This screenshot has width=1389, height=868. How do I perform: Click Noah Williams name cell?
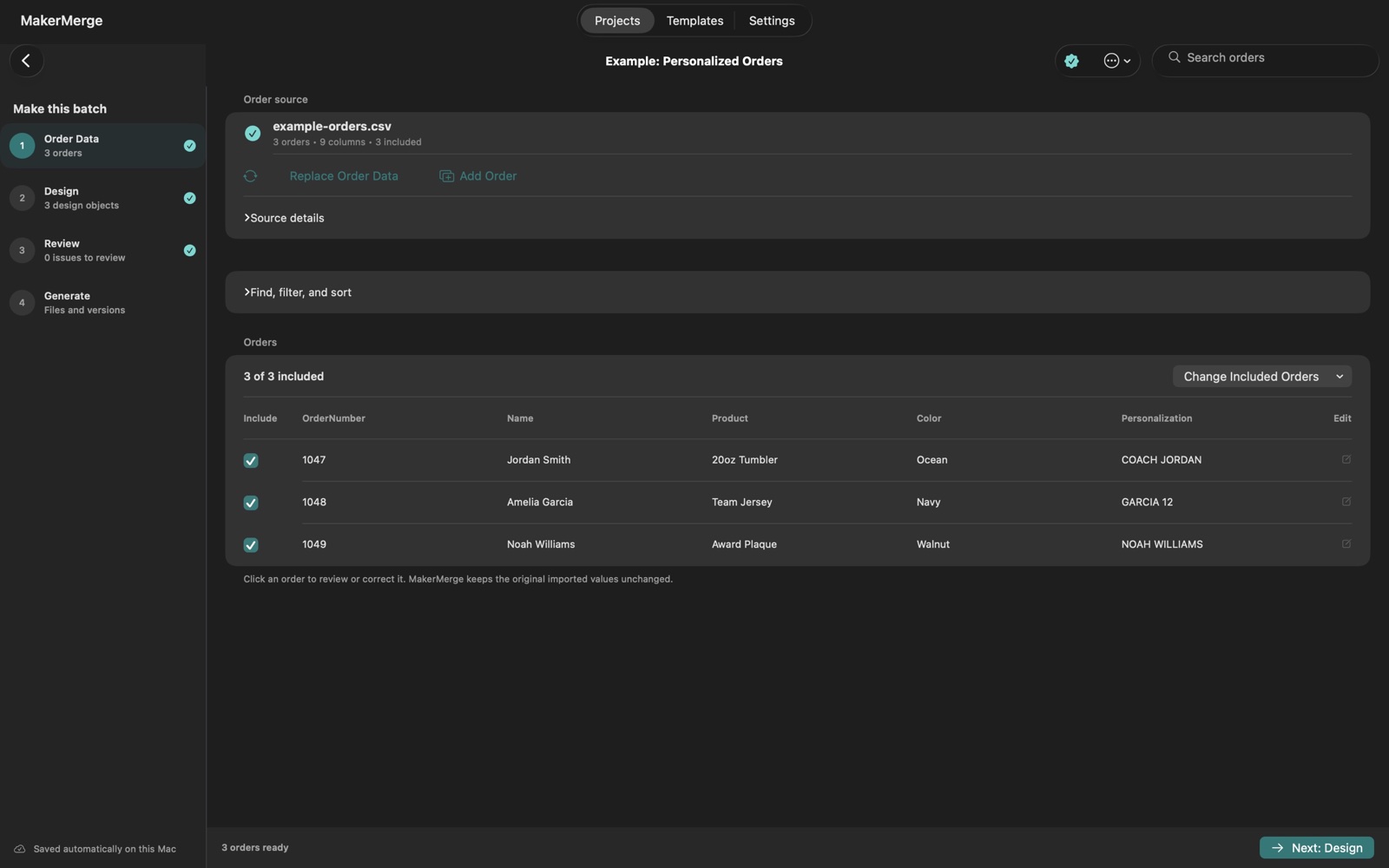pyautogui.click(x=541, y=544)
